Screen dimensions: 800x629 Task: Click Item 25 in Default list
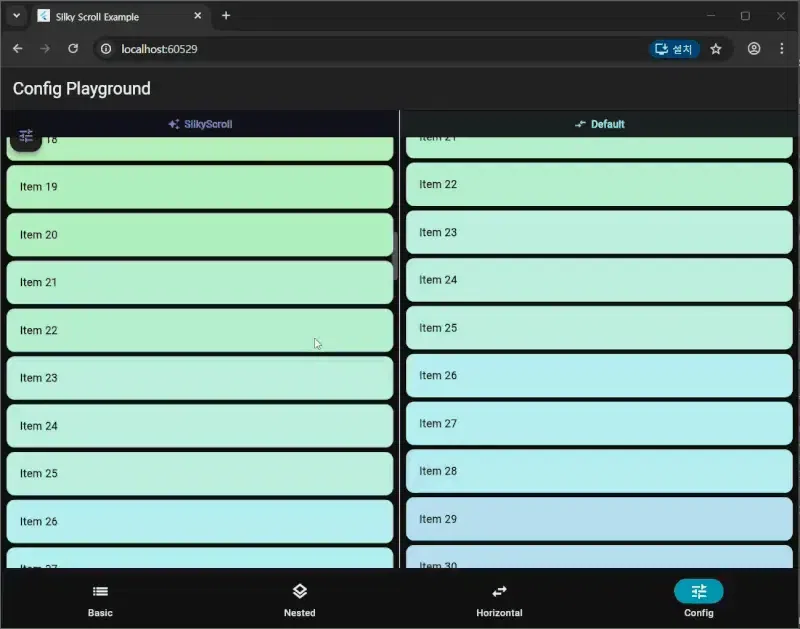599,328
